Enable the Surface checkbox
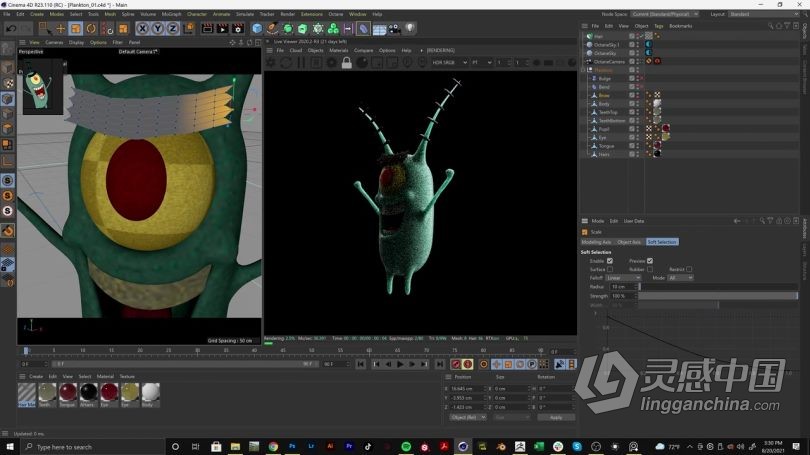The height and width of the screenshot is (455, 810). click(610, 270)
